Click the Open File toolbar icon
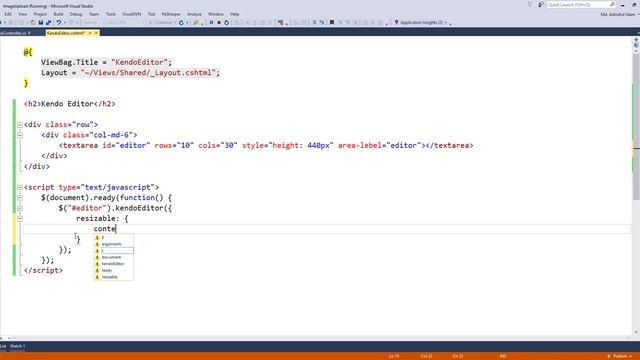640x360 pixels. [33, 22]
